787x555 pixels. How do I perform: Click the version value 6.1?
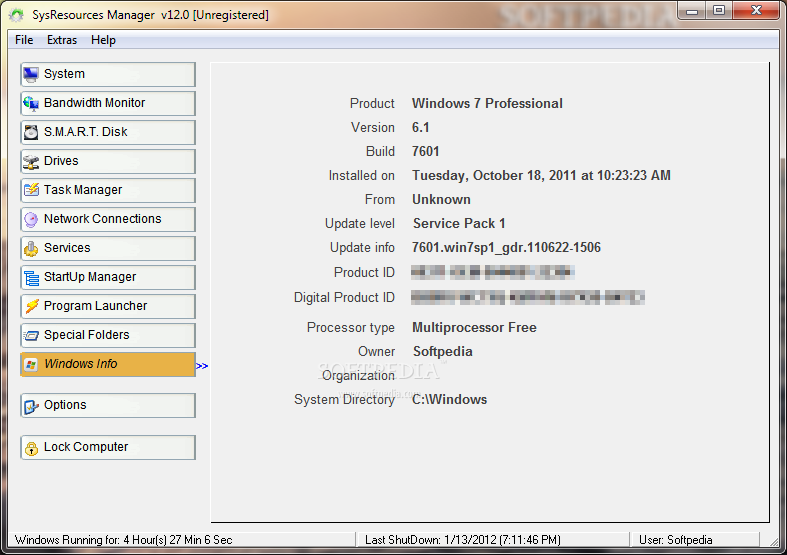[421, 127]
